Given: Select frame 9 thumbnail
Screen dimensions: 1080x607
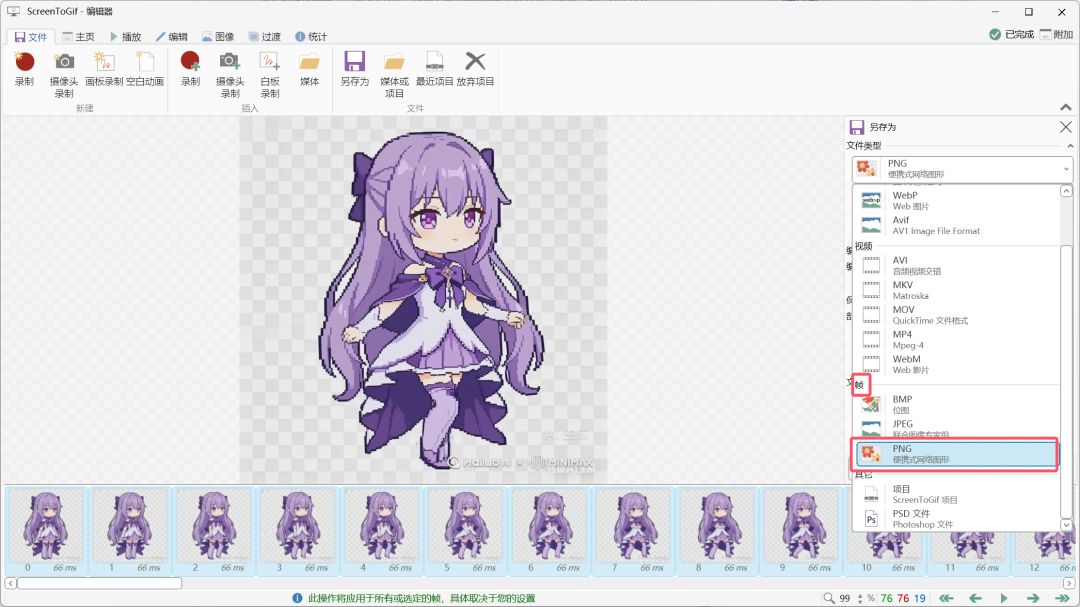Looking at the screenshot, I should click(801, 531).
